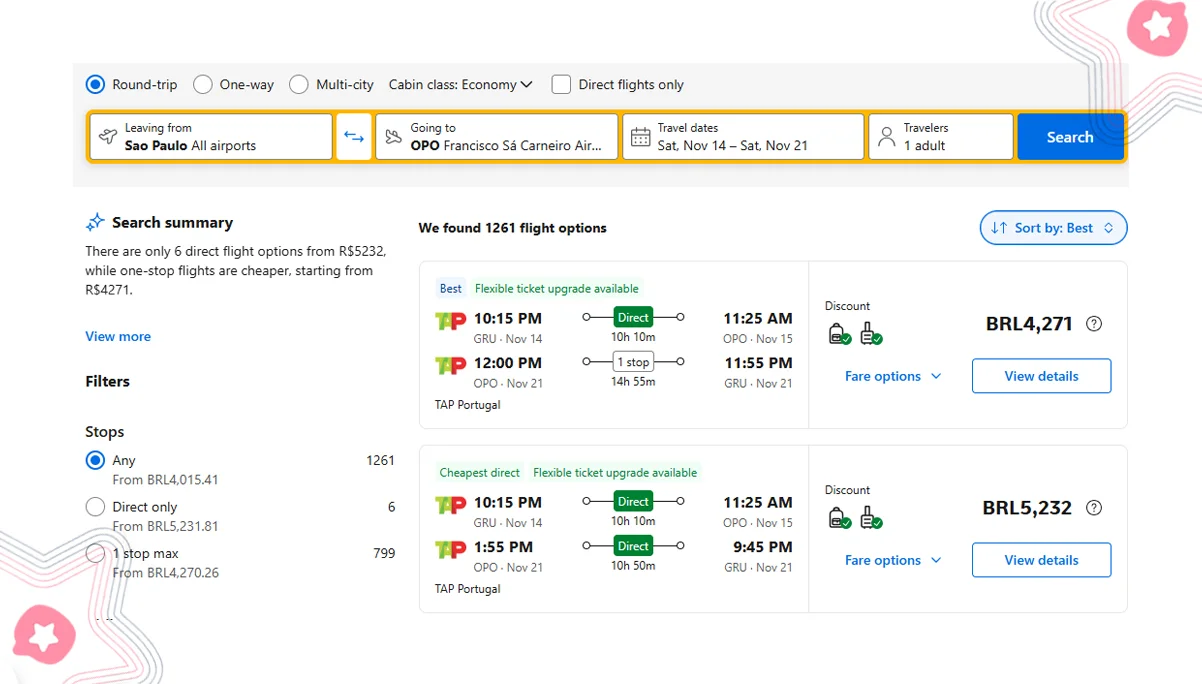This screenshot has height=684, width=1202.
Task: Enable Direct flights only checkbox
Action: [561, 85]
